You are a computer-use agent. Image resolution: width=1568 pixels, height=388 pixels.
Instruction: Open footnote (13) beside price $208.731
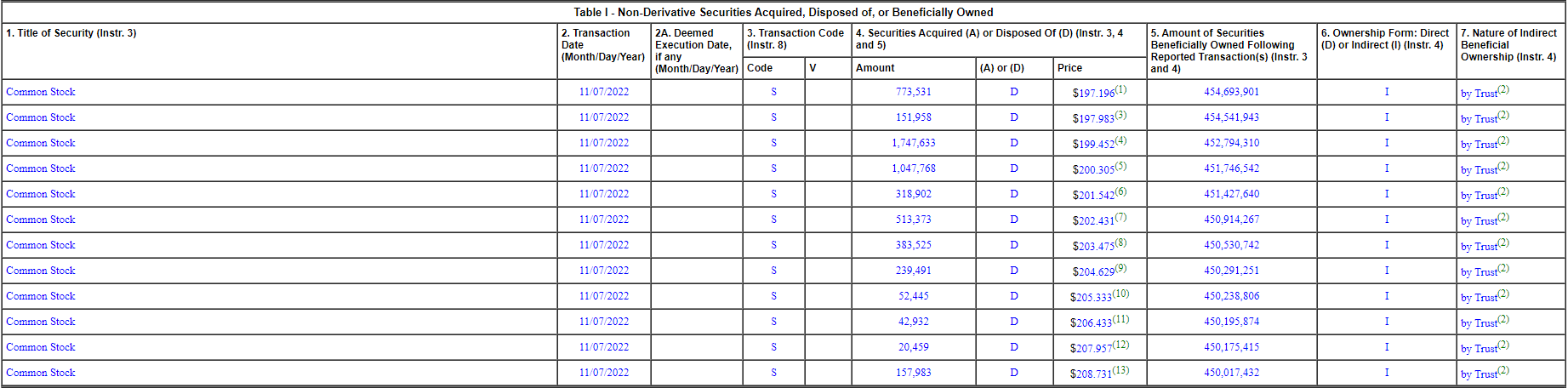[x=1120, y=370]
